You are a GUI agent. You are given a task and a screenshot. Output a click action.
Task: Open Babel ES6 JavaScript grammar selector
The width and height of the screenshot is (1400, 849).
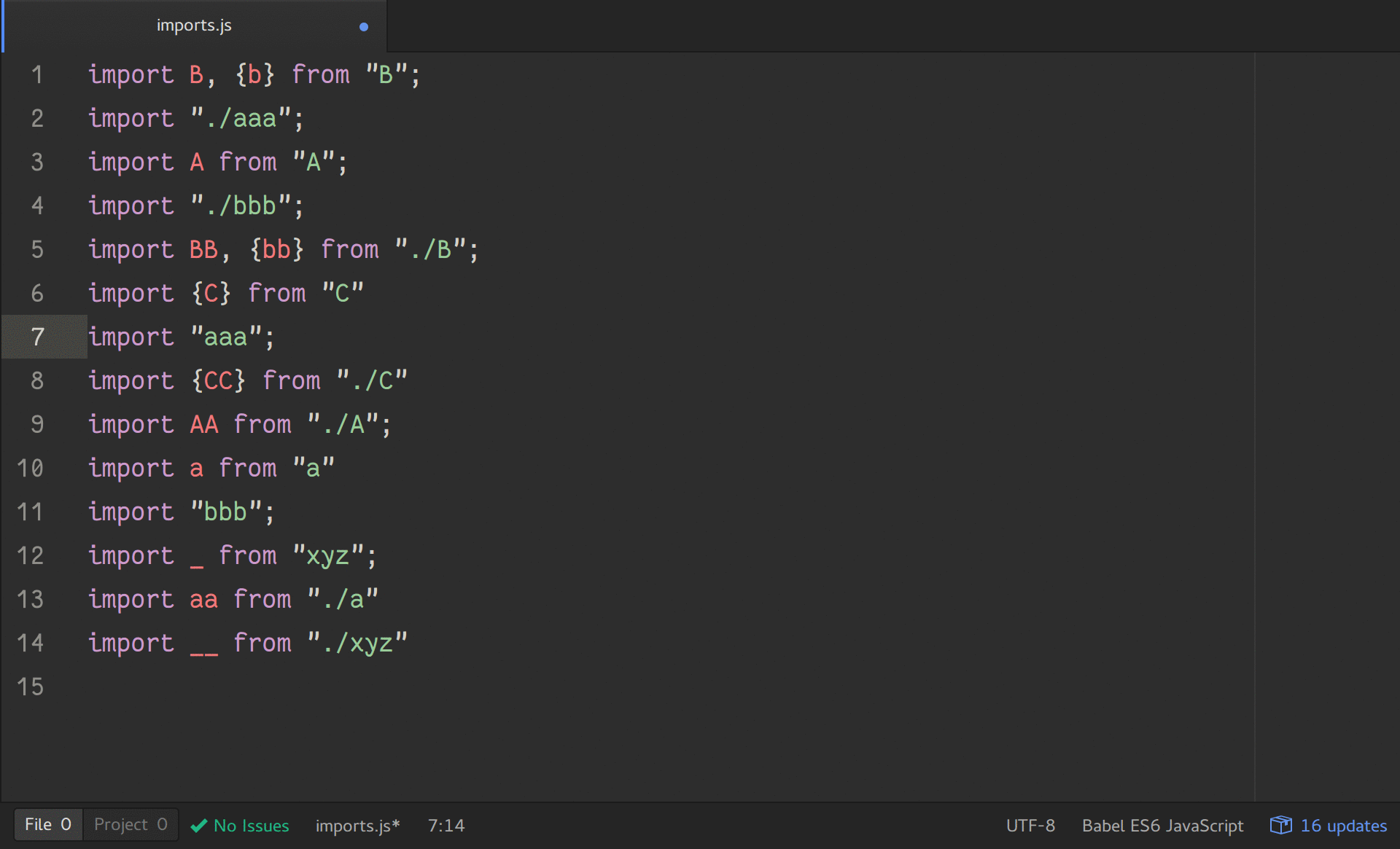1162,826
